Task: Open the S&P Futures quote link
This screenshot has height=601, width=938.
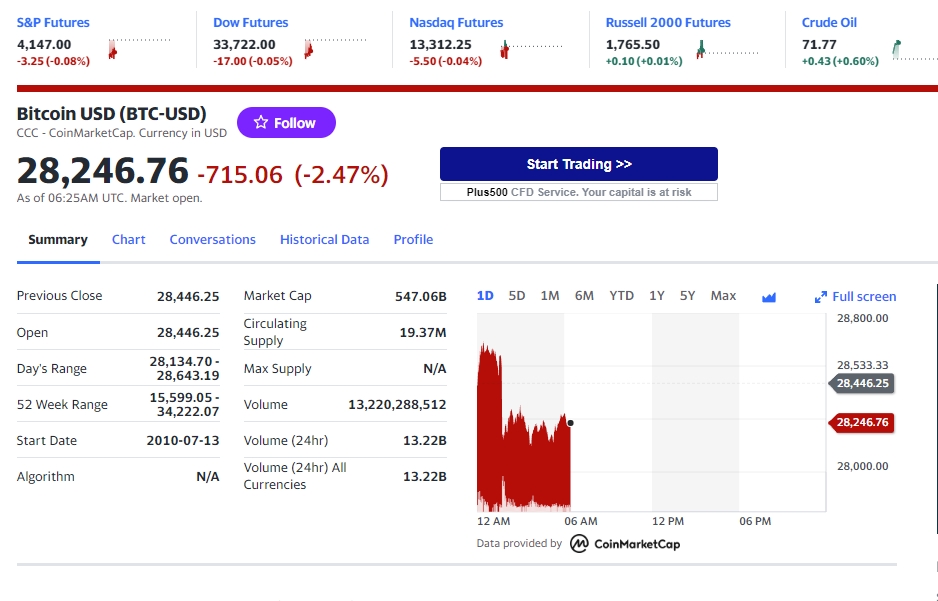Action: point(53,23)
